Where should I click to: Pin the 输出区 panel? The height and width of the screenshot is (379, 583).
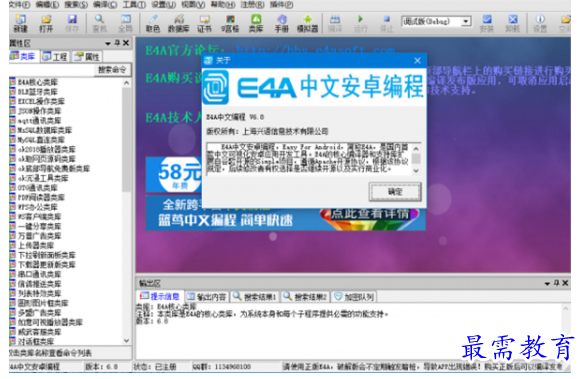tap(556, 283)
